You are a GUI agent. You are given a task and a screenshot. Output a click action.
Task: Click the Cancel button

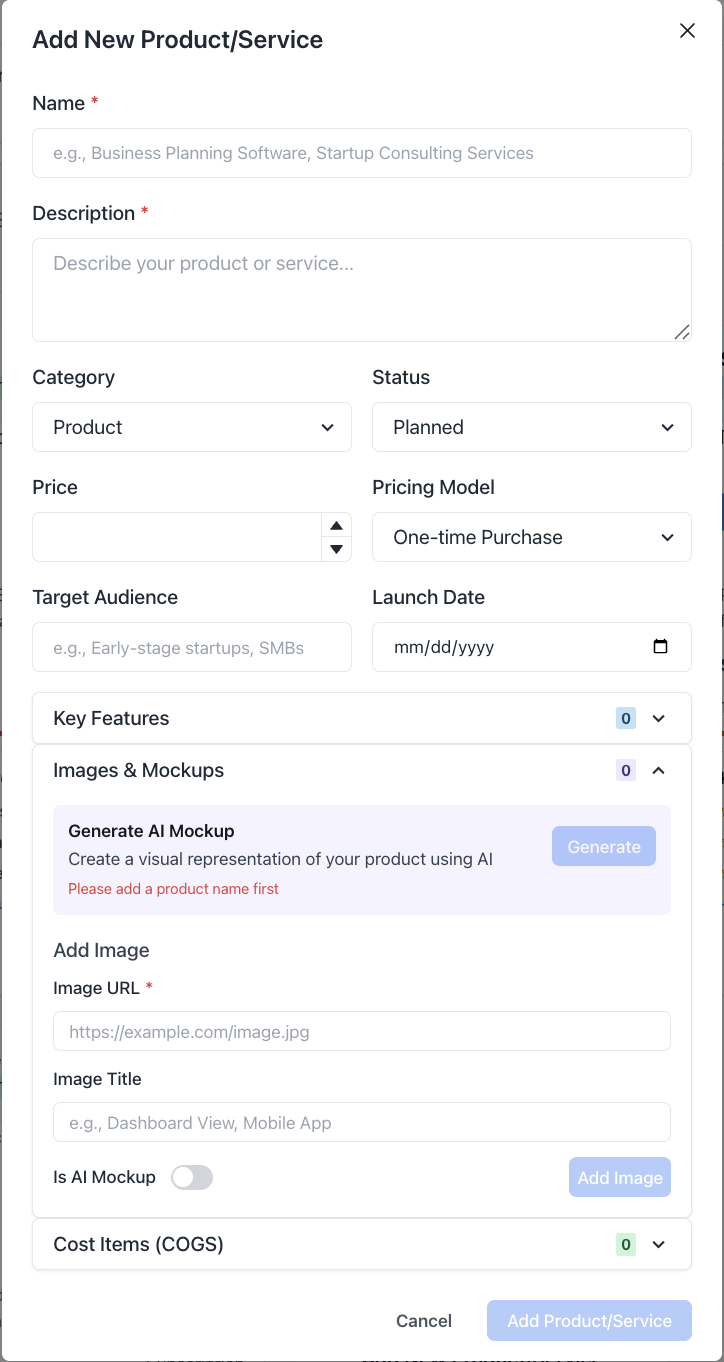(424, 1321)
